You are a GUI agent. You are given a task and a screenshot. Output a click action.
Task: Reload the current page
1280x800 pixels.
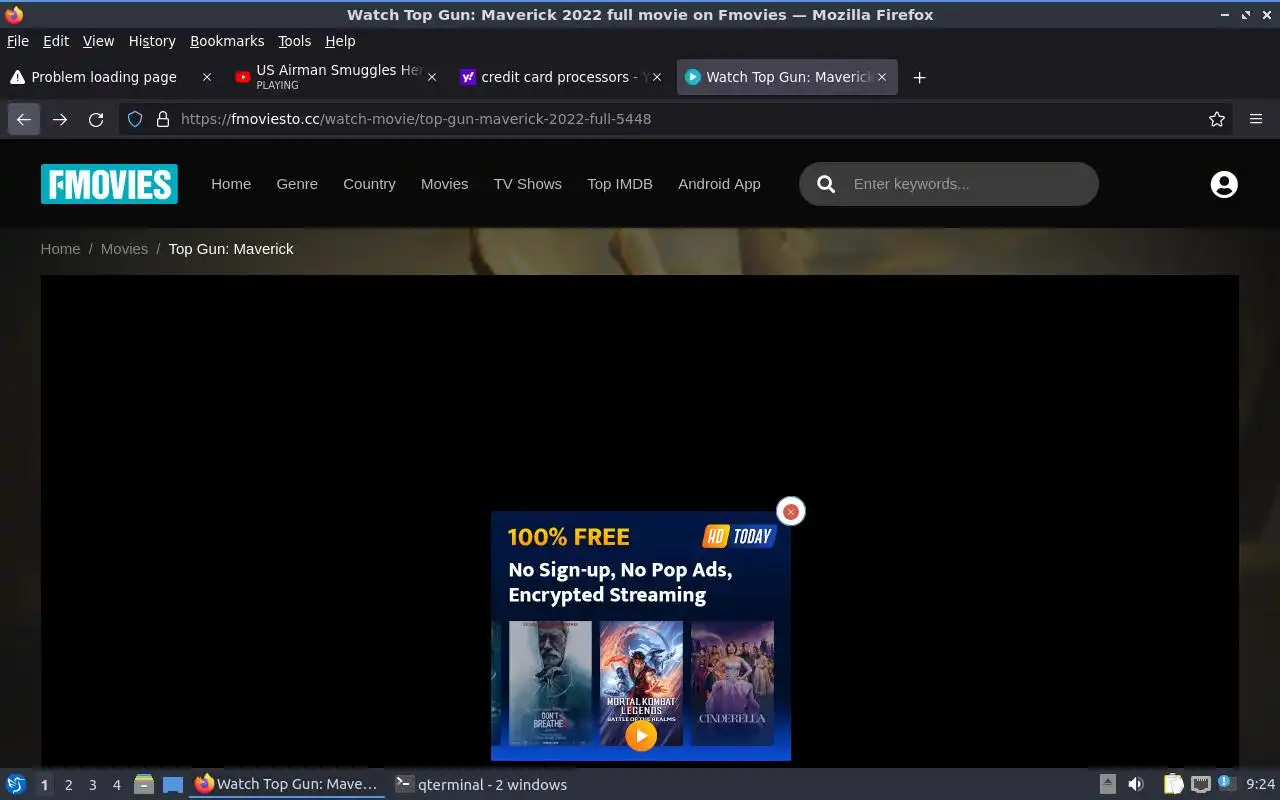[x=96, y=119]
